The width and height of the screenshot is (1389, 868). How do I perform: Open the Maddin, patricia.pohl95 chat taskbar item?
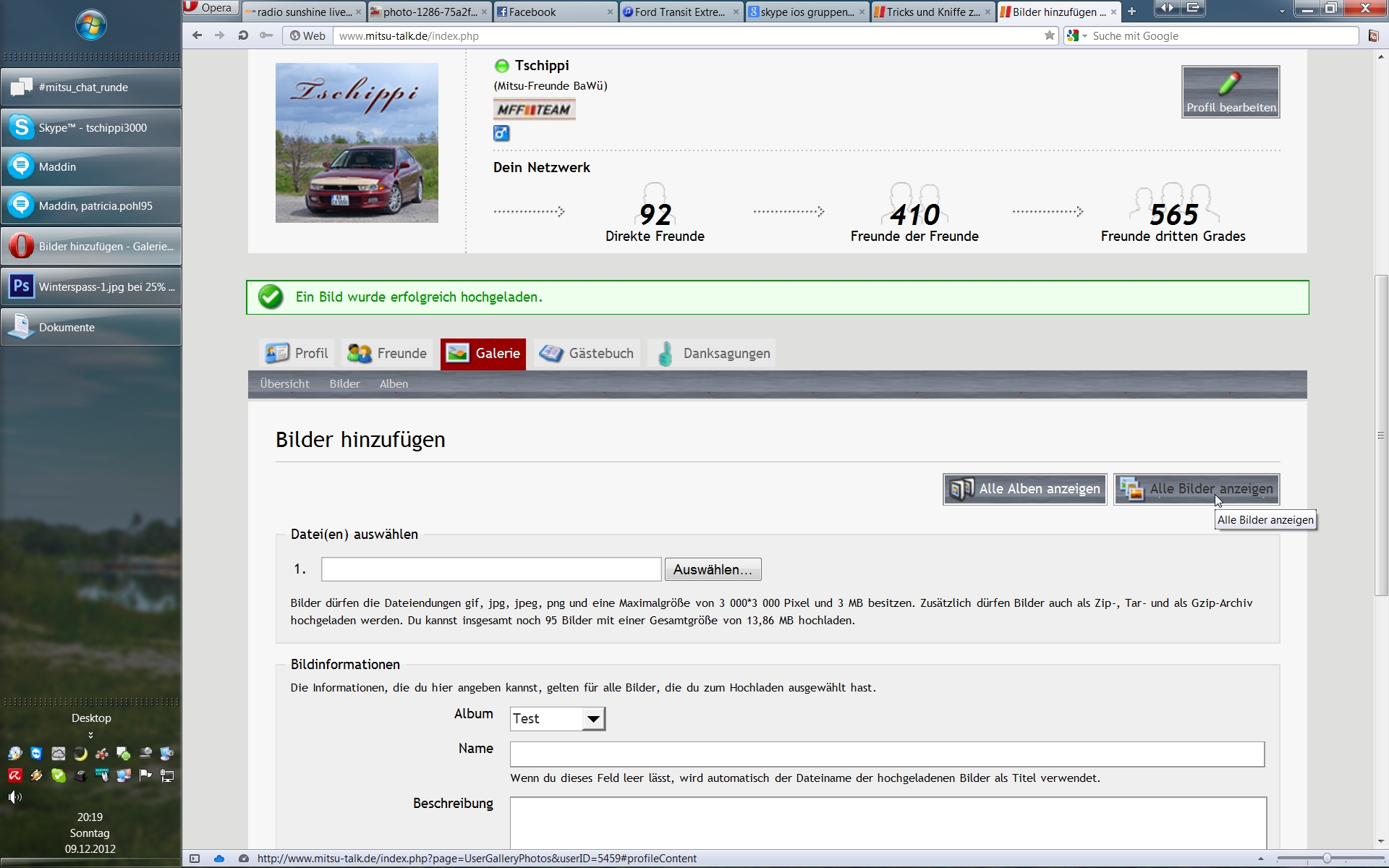(x=91, y=206)
